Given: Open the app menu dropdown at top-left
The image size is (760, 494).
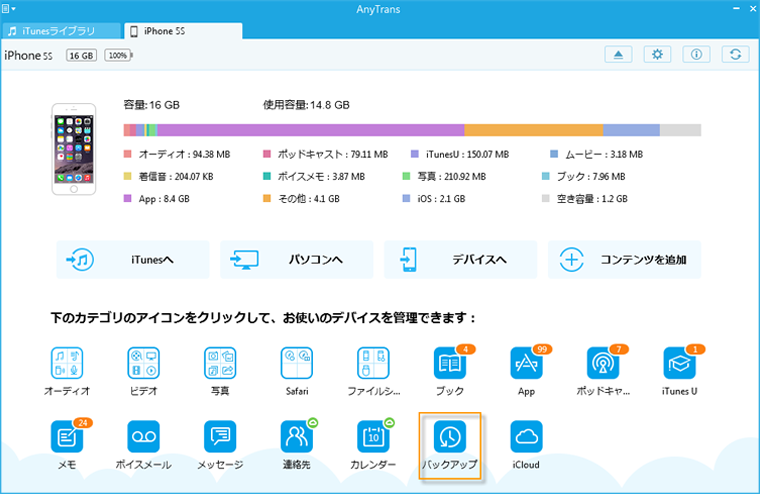Looking at the screenshot, I should point(8,8).
